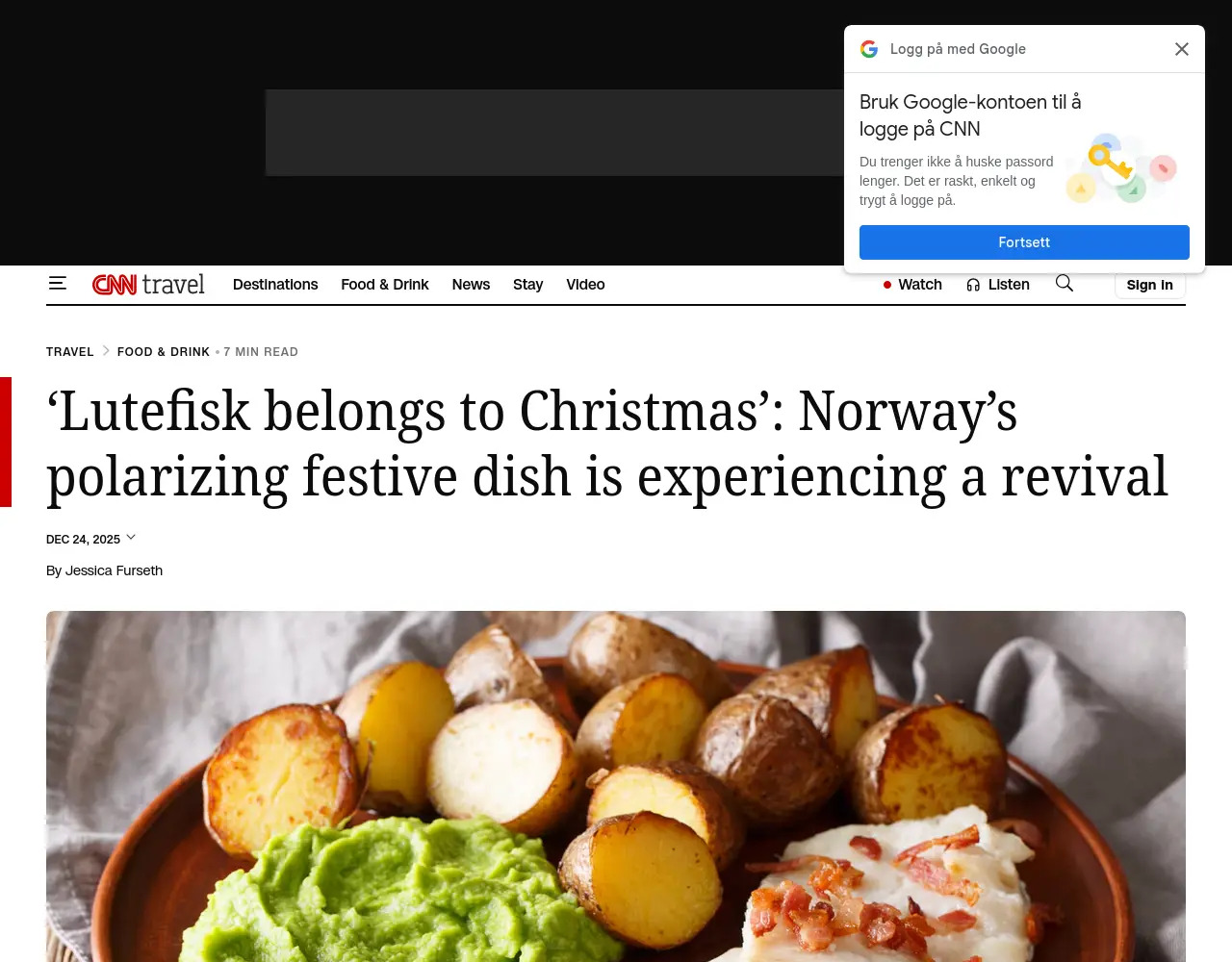Go to the News section
This screenshot has width=1232, height=962.
(x=471, y=285)
